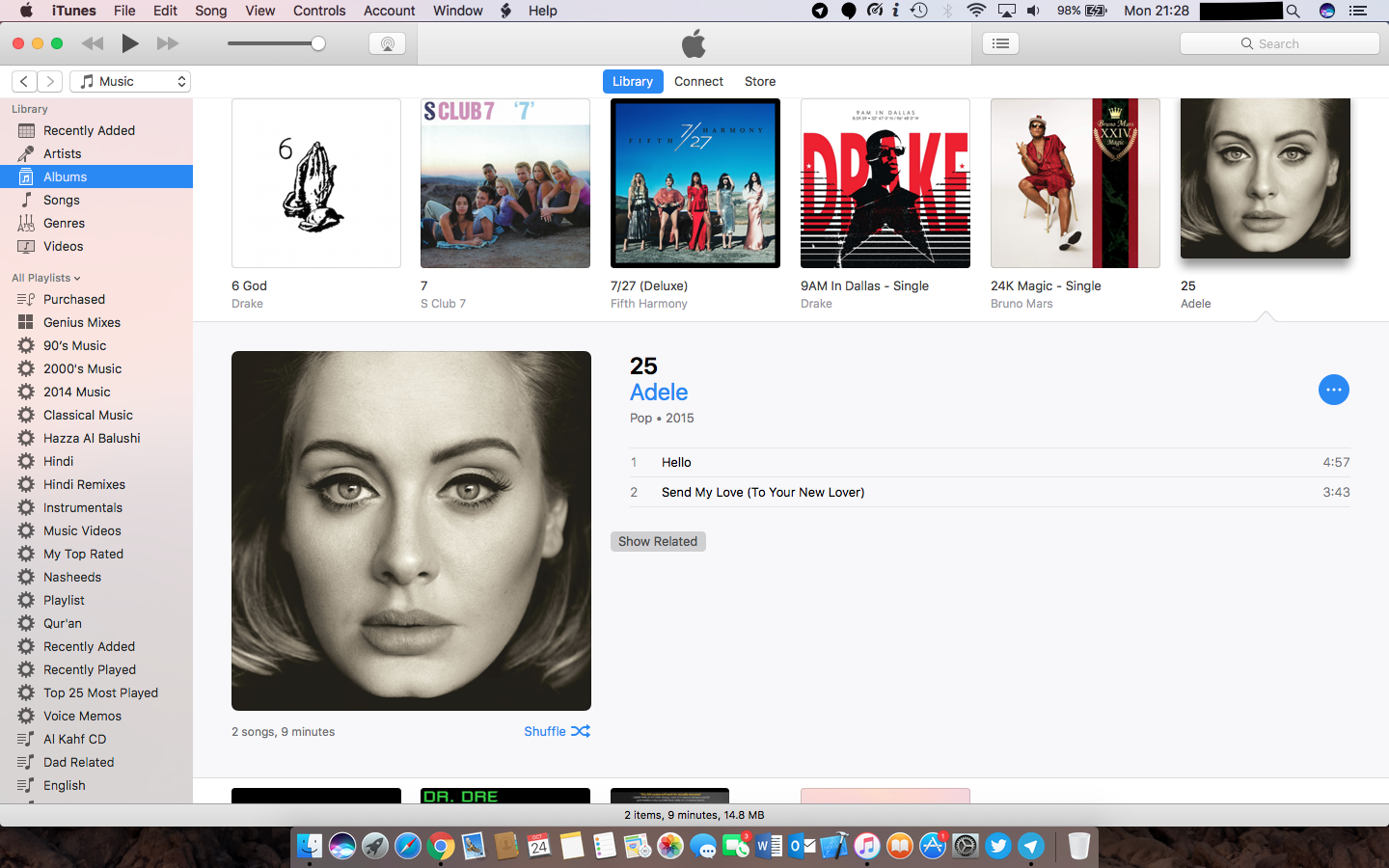Go forward with the navigation arrow
1389x868 pixels.
click(x=50, y=82)
